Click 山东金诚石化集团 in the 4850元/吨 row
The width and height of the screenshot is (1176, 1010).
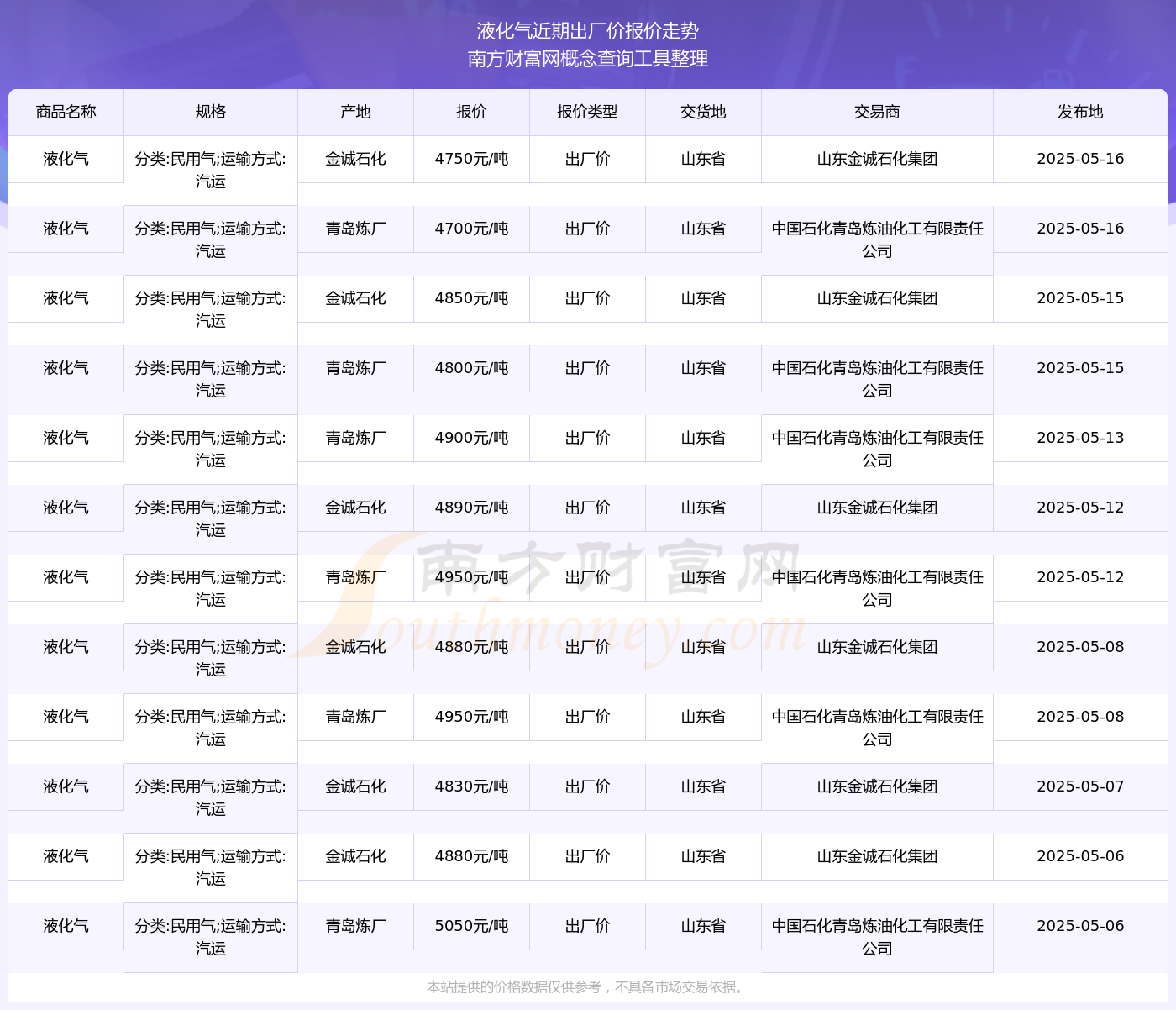pyautogui.click(x=878, y=298)
